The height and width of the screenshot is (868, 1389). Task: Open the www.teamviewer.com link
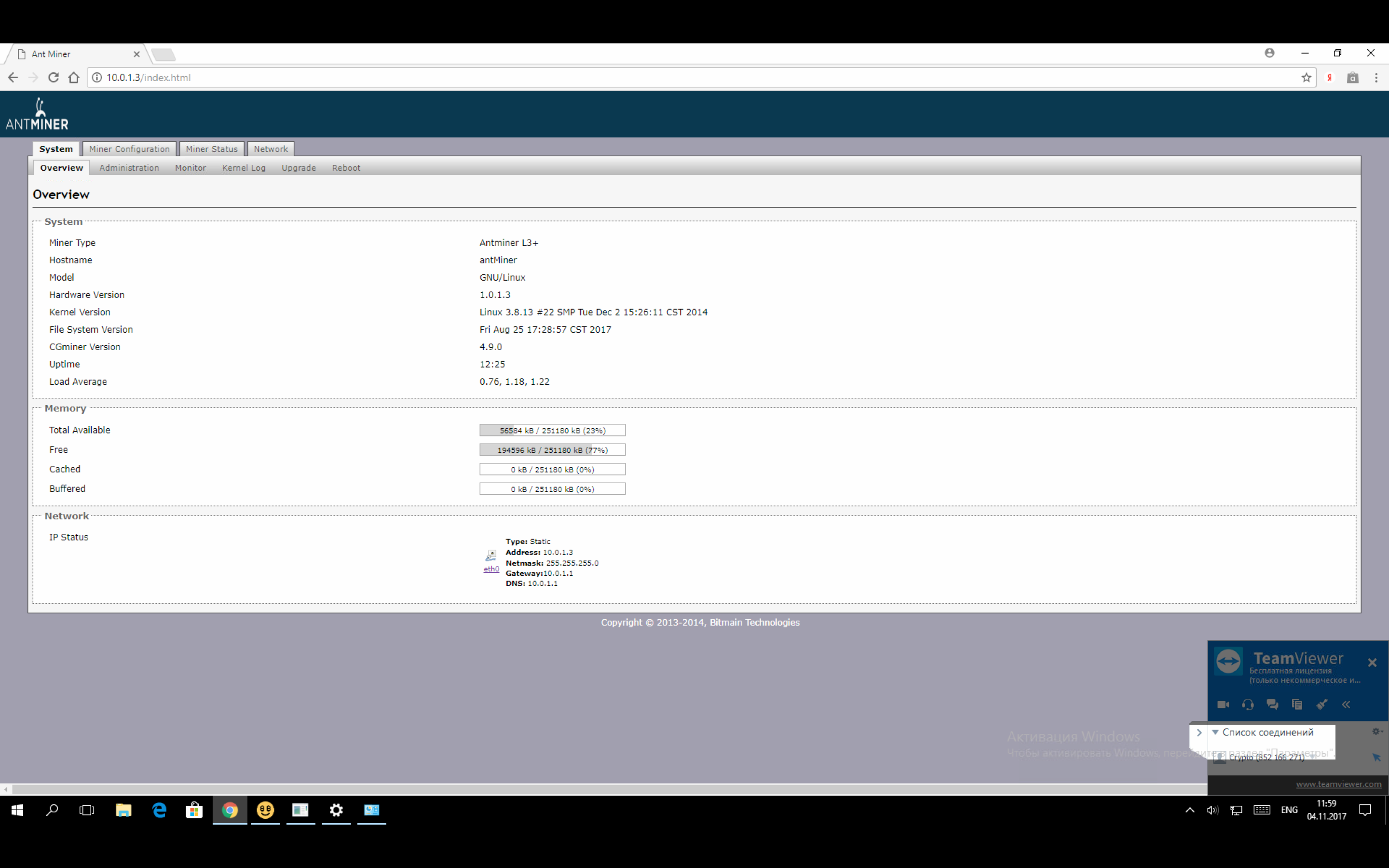pyautogui.click(x=1338, y=784)
